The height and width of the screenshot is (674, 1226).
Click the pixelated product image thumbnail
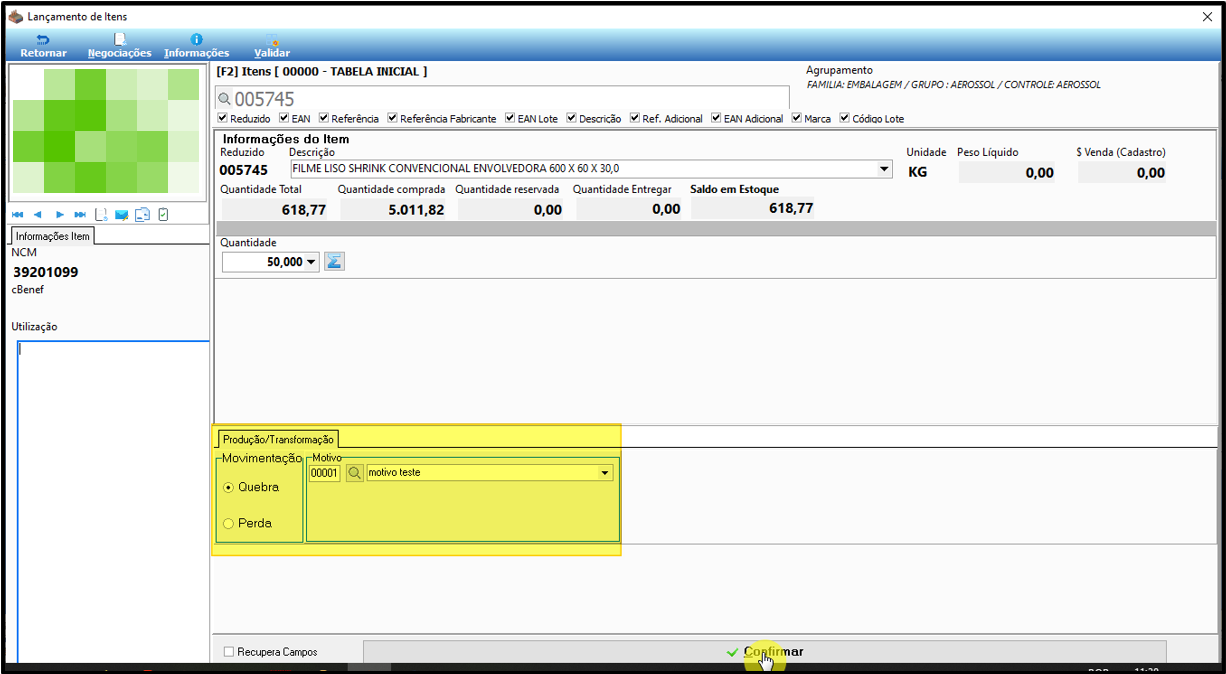pos(105,131)
